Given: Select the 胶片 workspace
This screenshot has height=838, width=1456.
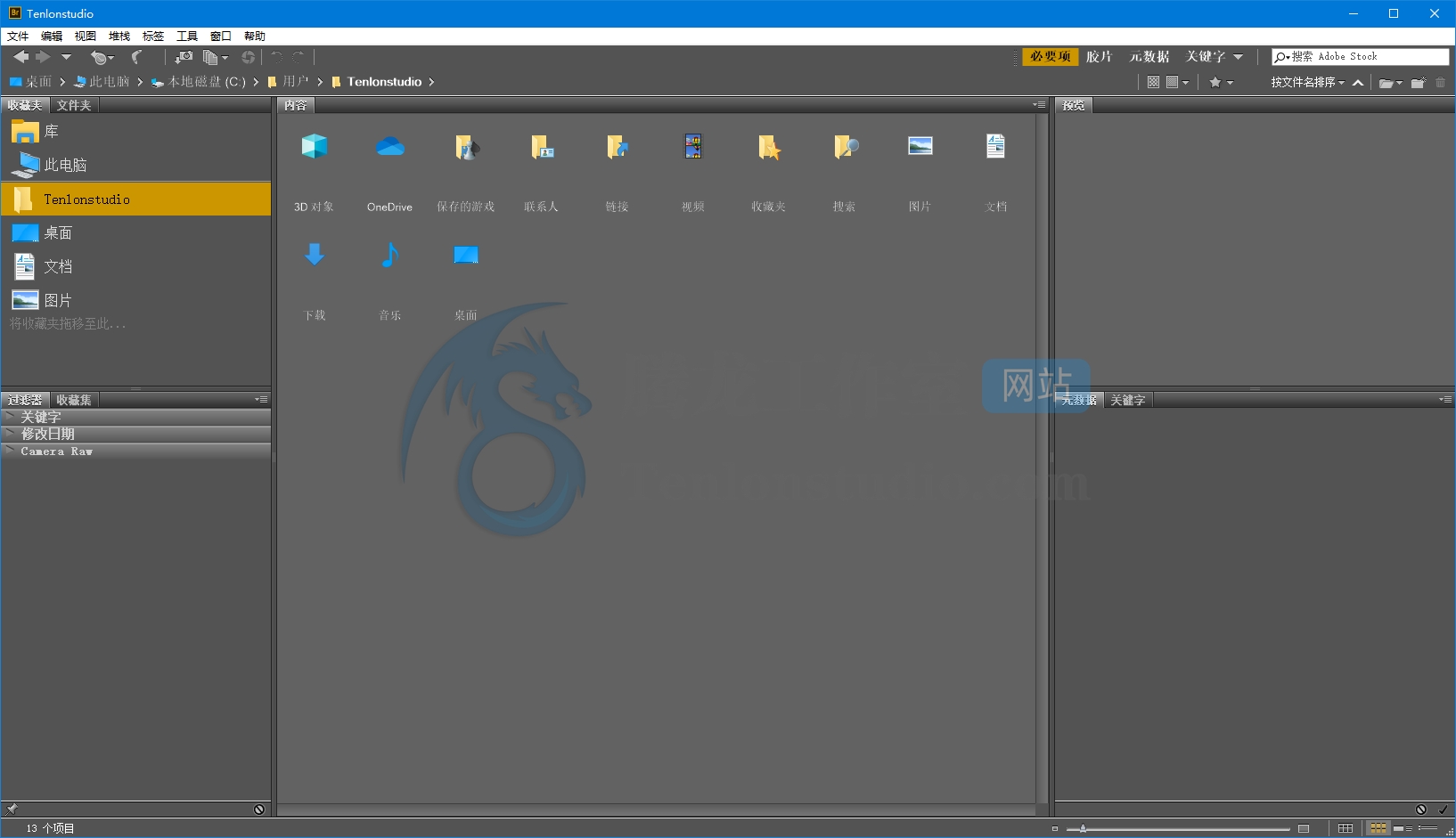Looking at the screenshot, I should click(x=1099, y=57).
